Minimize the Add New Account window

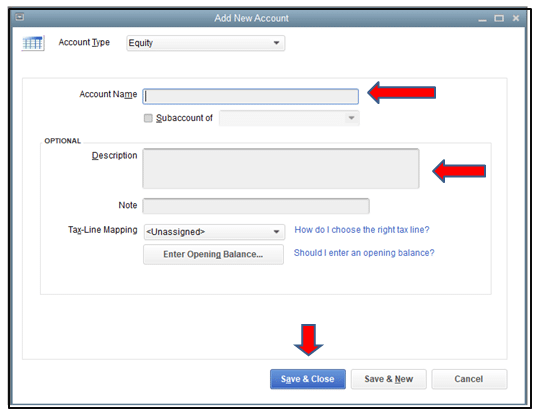coord(482,19)
